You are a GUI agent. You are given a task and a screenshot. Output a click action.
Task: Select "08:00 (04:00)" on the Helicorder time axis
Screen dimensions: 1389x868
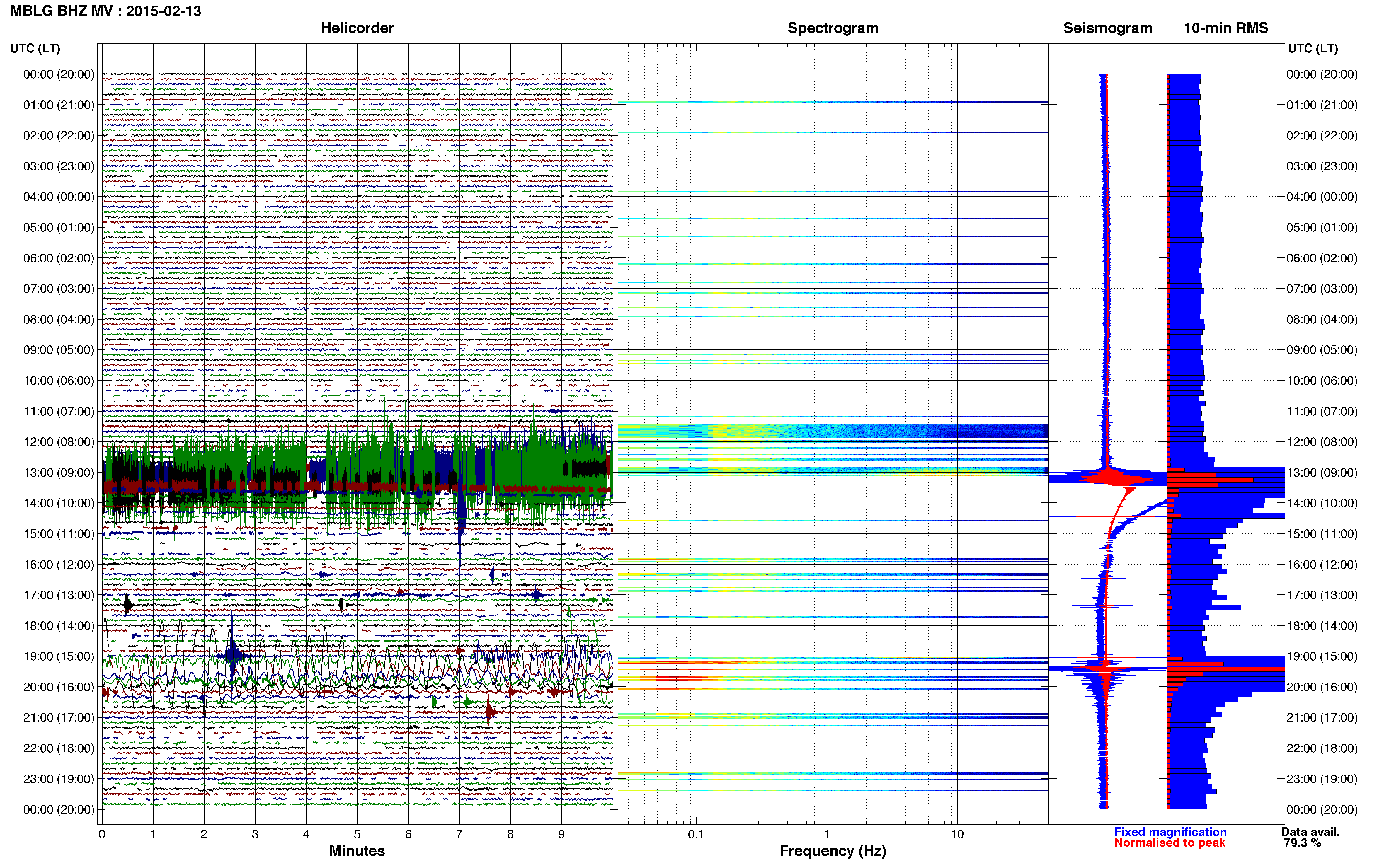(59, 319)
